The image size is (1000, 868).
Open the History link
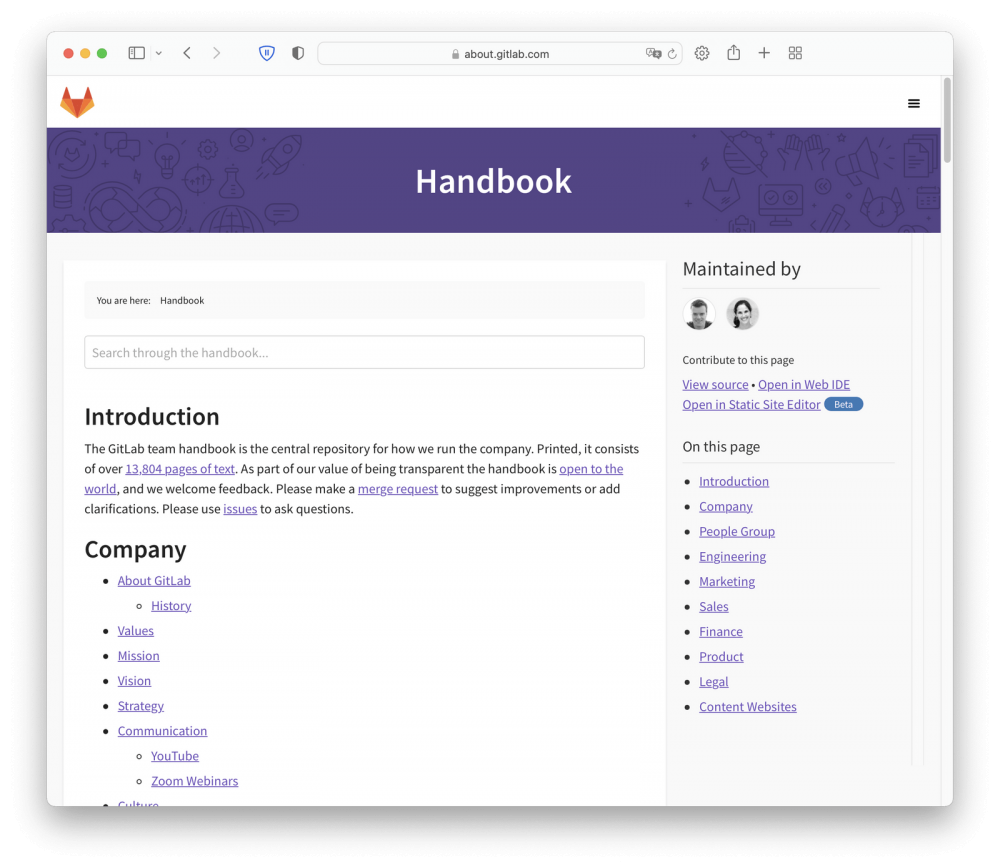click(x=171, y=605)
